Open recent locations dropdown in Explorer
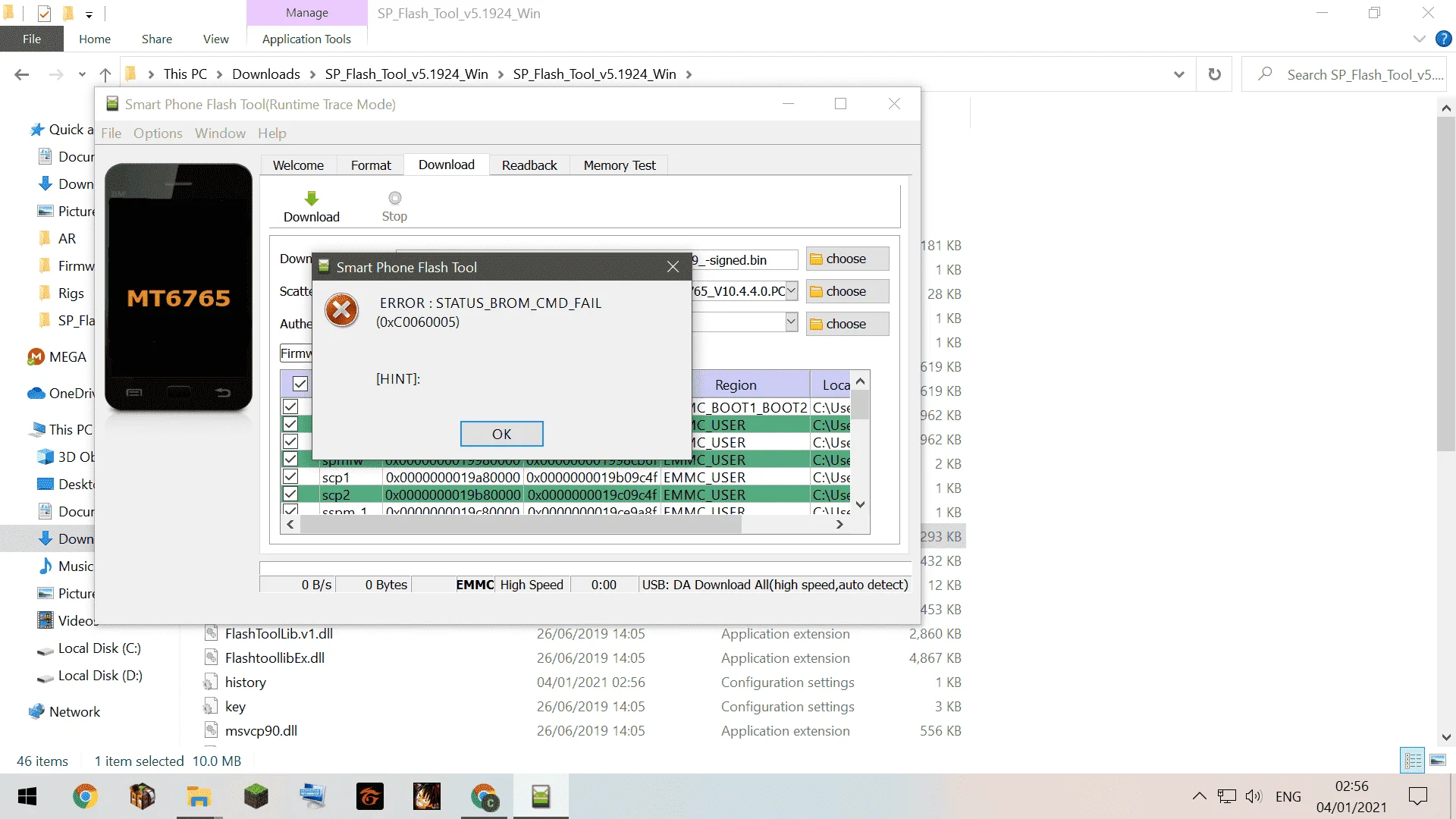 click(82, 74)
